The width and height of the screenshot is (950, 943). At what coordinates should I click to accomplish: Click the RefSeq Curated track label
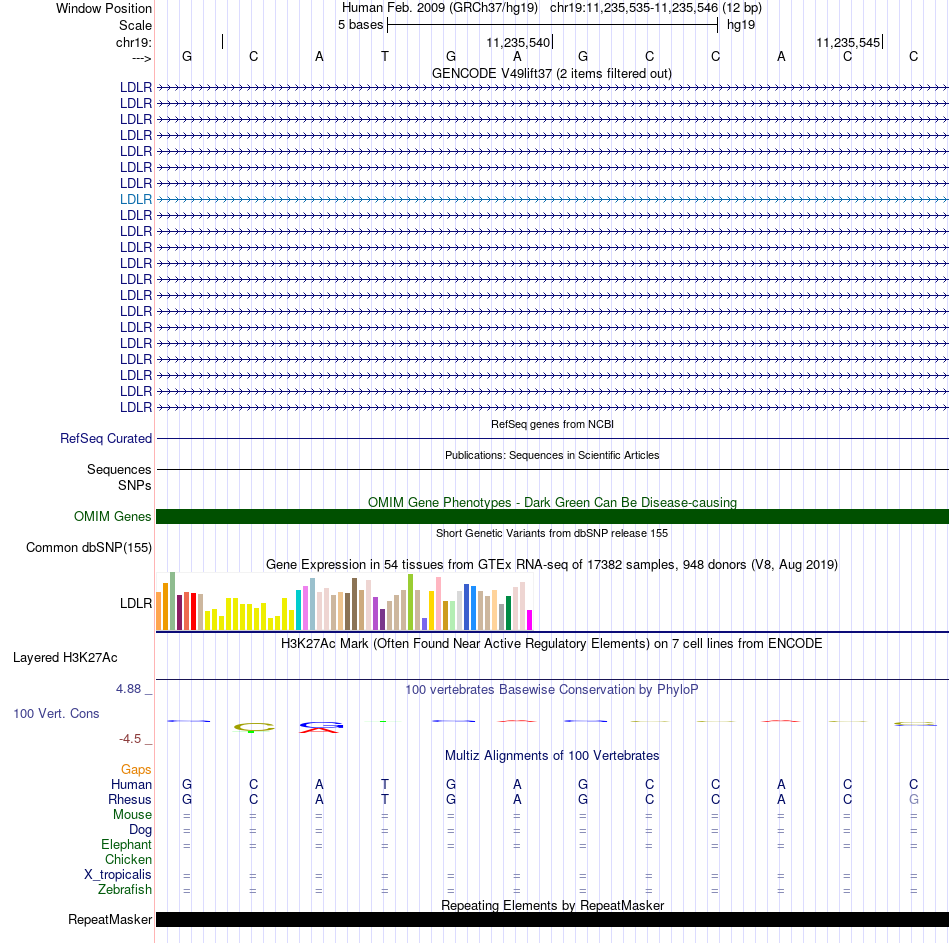[x=106, y=438]
